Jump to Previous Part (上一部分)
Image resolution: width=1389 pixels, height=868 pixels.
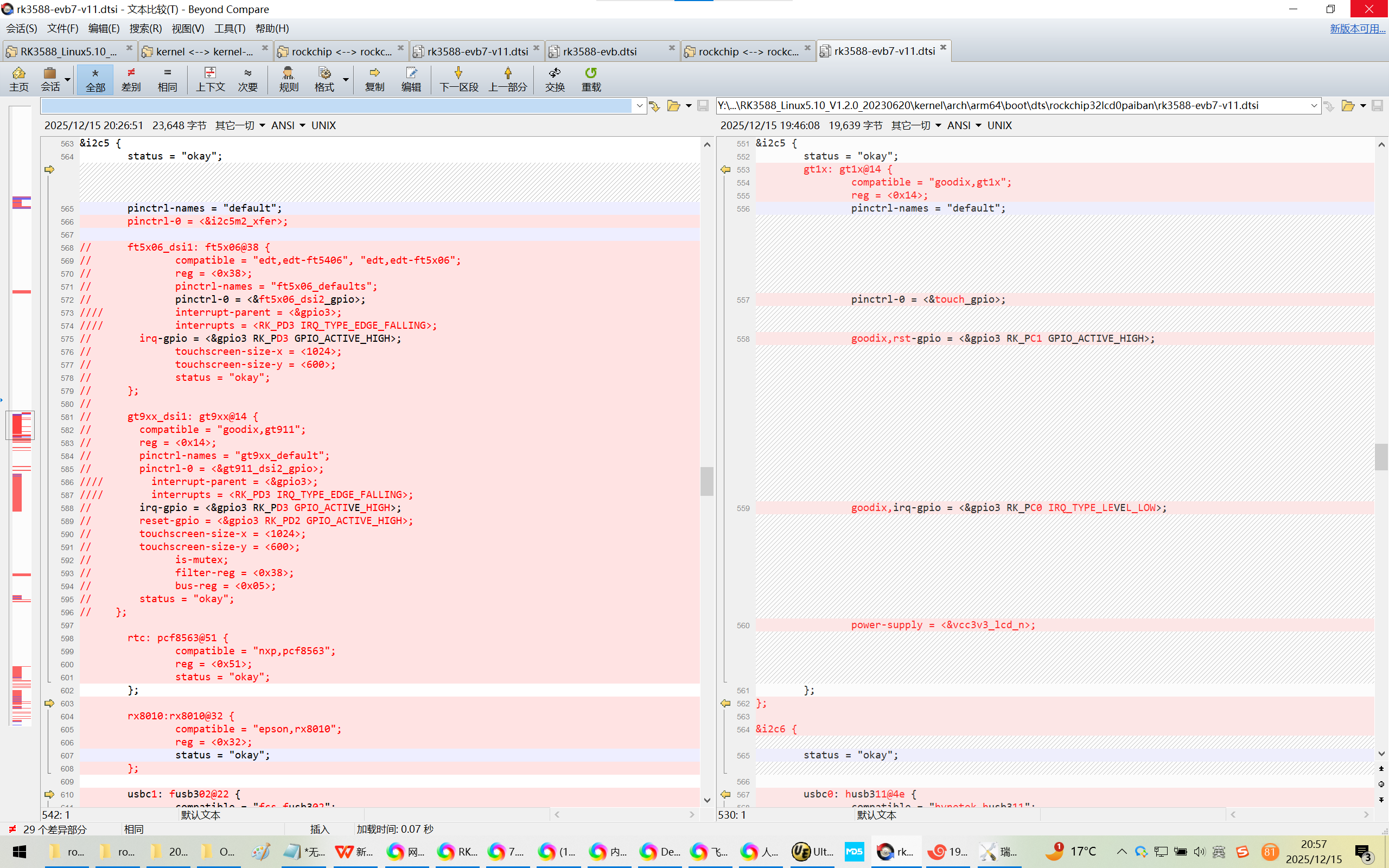507,79
